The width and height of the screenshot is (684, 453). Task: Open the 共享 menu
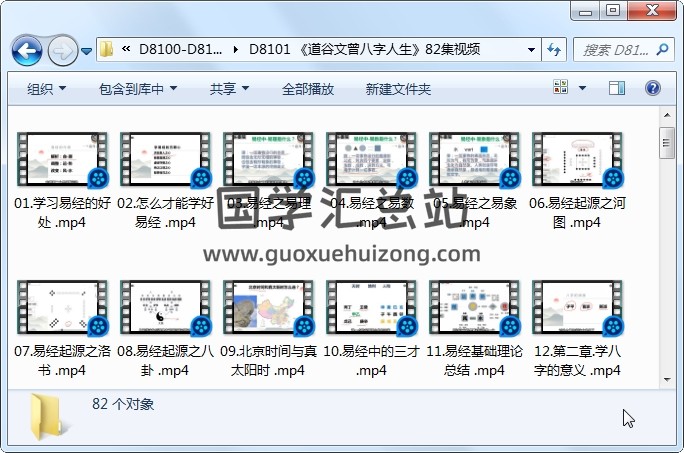coord(229,89)
